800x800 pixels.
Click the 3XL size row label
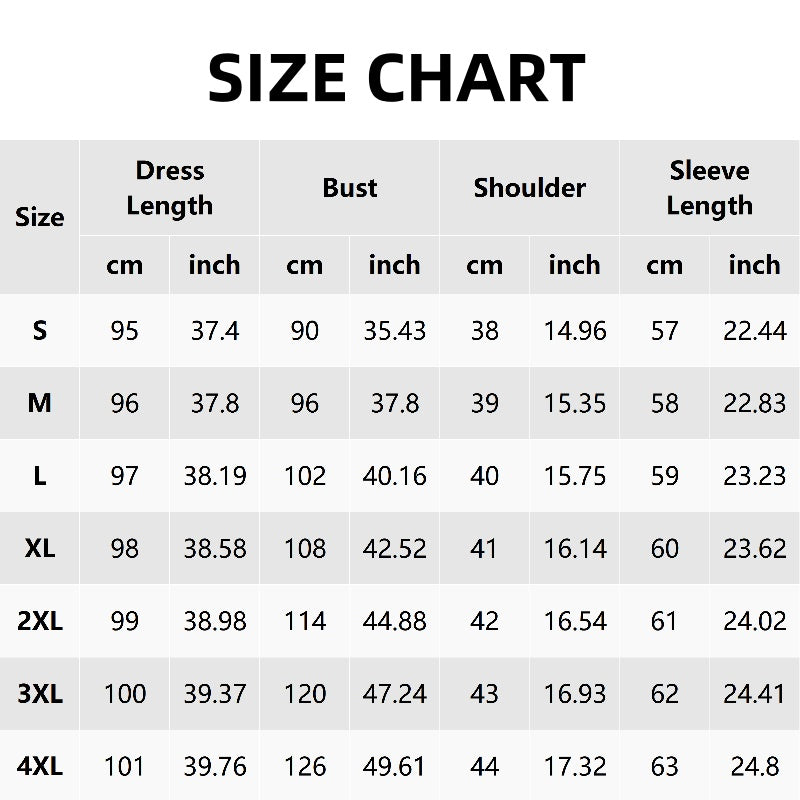40,694
